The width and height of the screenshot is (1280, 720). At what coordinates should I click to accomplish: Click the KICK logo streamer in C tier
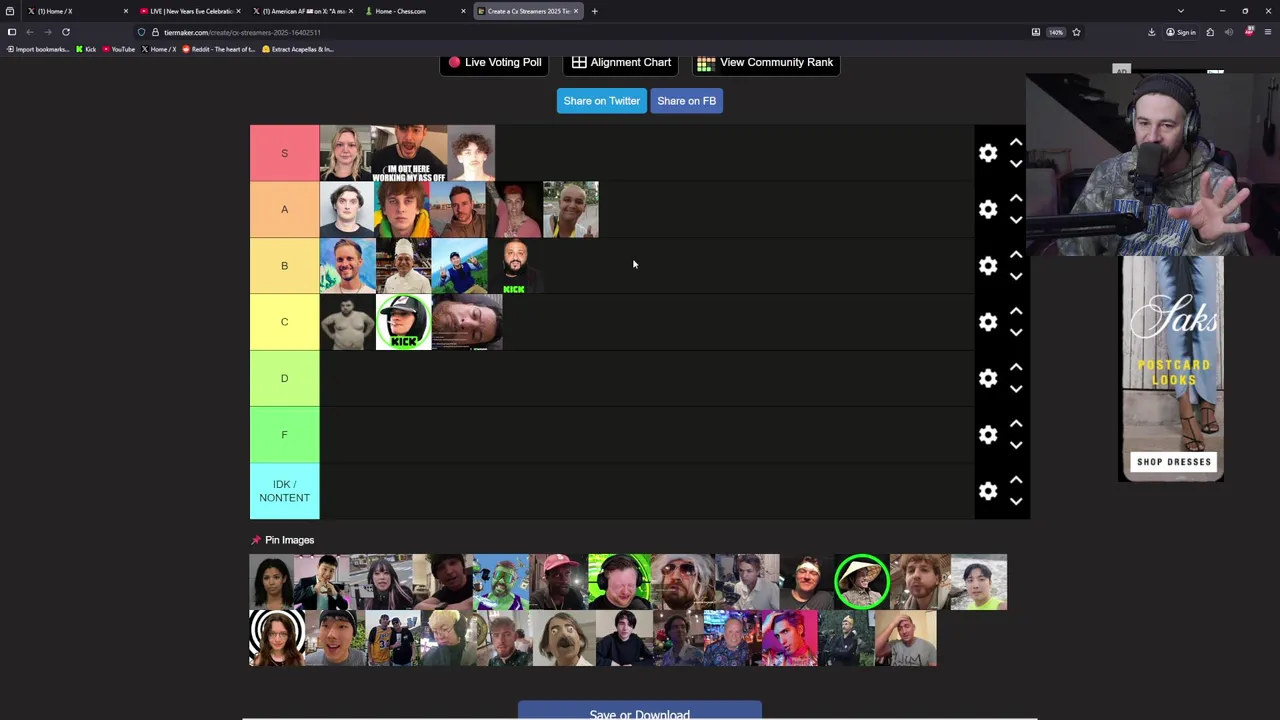(403, 322)
